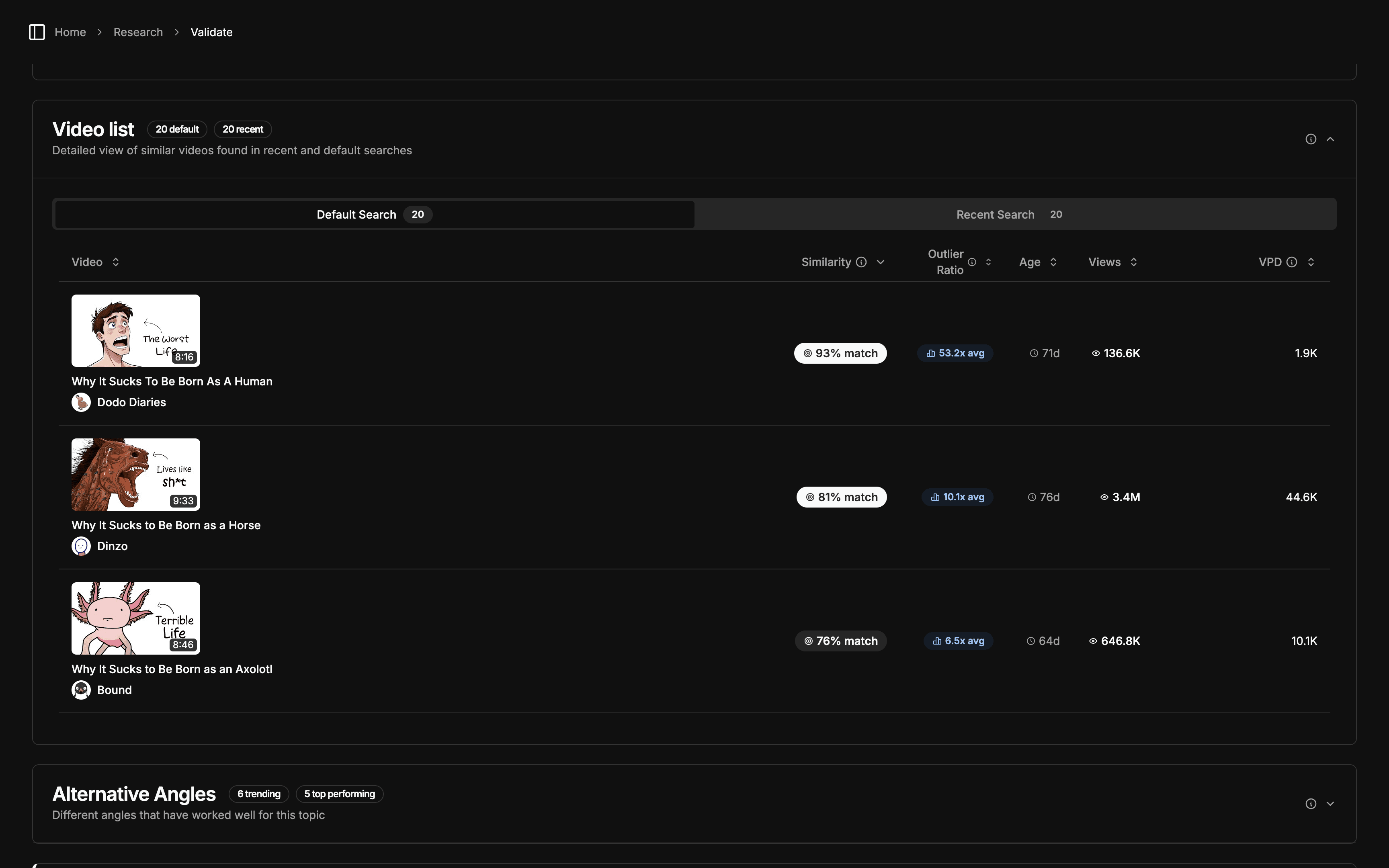Open the Born As A Human thumbnail
1389x868 pixels.
pyautogui.click(x=135, y=331)
